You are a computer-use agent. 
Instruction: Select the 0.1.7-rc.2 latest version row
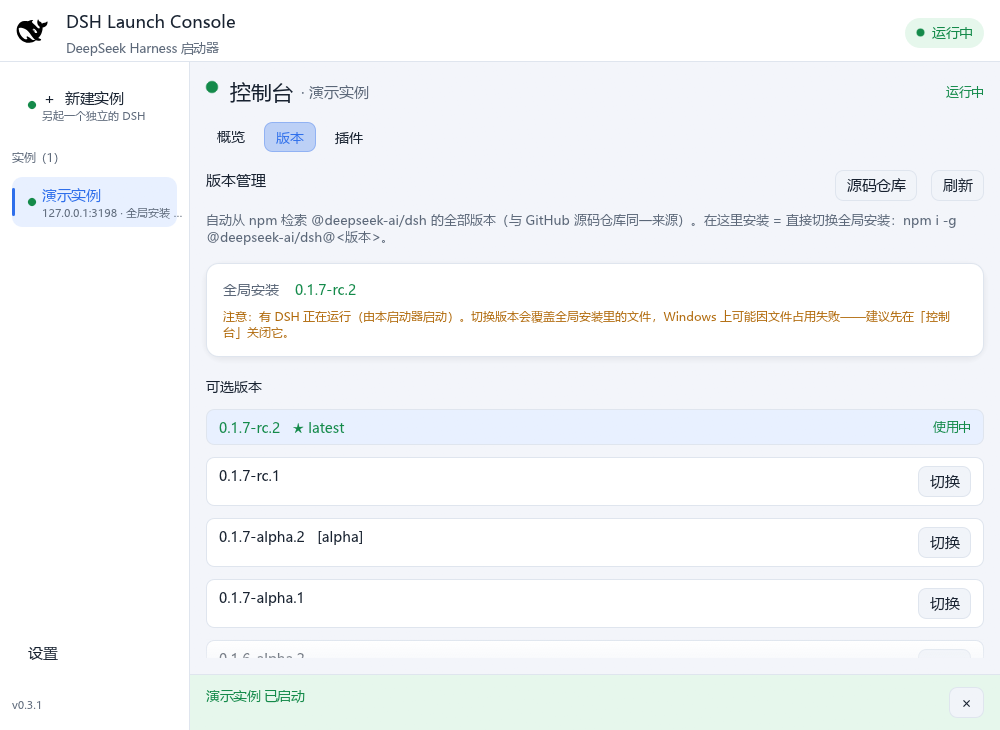(594, 427)
